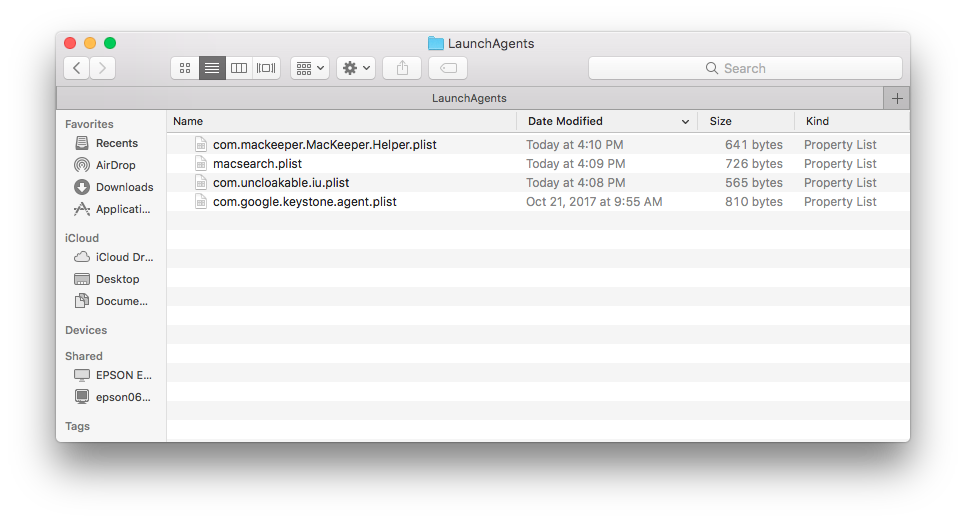Viewport: 966px width, 522px height.
Task: Switch to Cover Flow view
Action: tap(266, 68)
